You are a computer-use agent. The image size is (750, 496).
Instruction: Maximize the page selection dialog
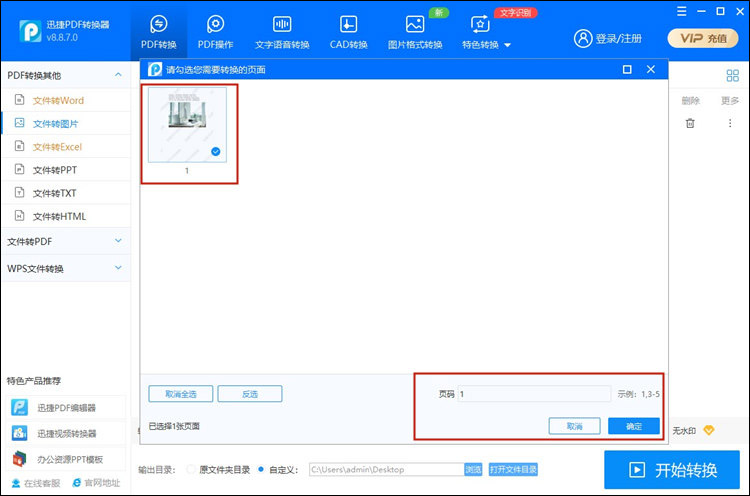pos(627,69)
